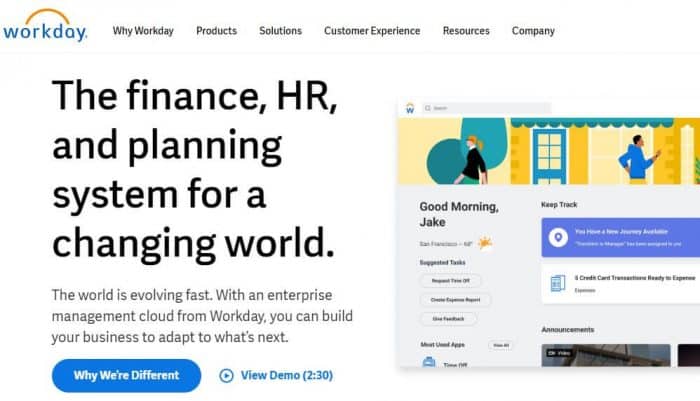Open the Products menu
700x401 pixels.
pyautogui.click(x=217, y=31)
